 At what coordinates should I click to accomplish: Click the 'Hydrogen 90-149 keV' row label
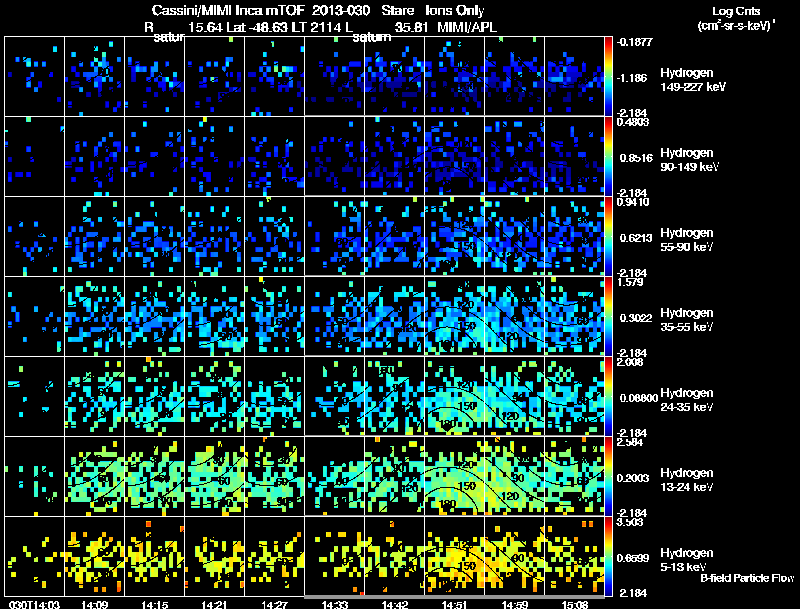tap(689, 160)
